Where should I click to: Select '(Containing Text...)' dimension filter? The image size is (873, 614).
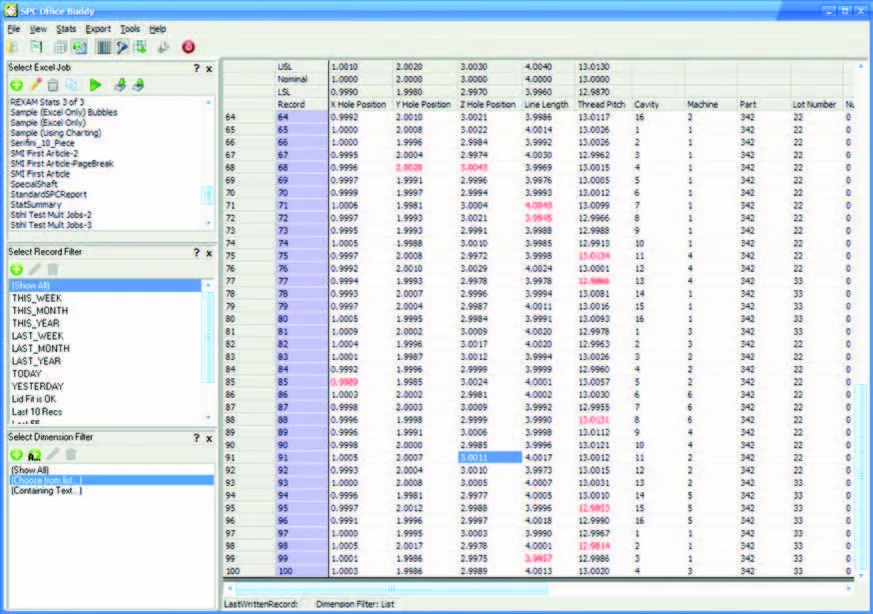point(47,491)
